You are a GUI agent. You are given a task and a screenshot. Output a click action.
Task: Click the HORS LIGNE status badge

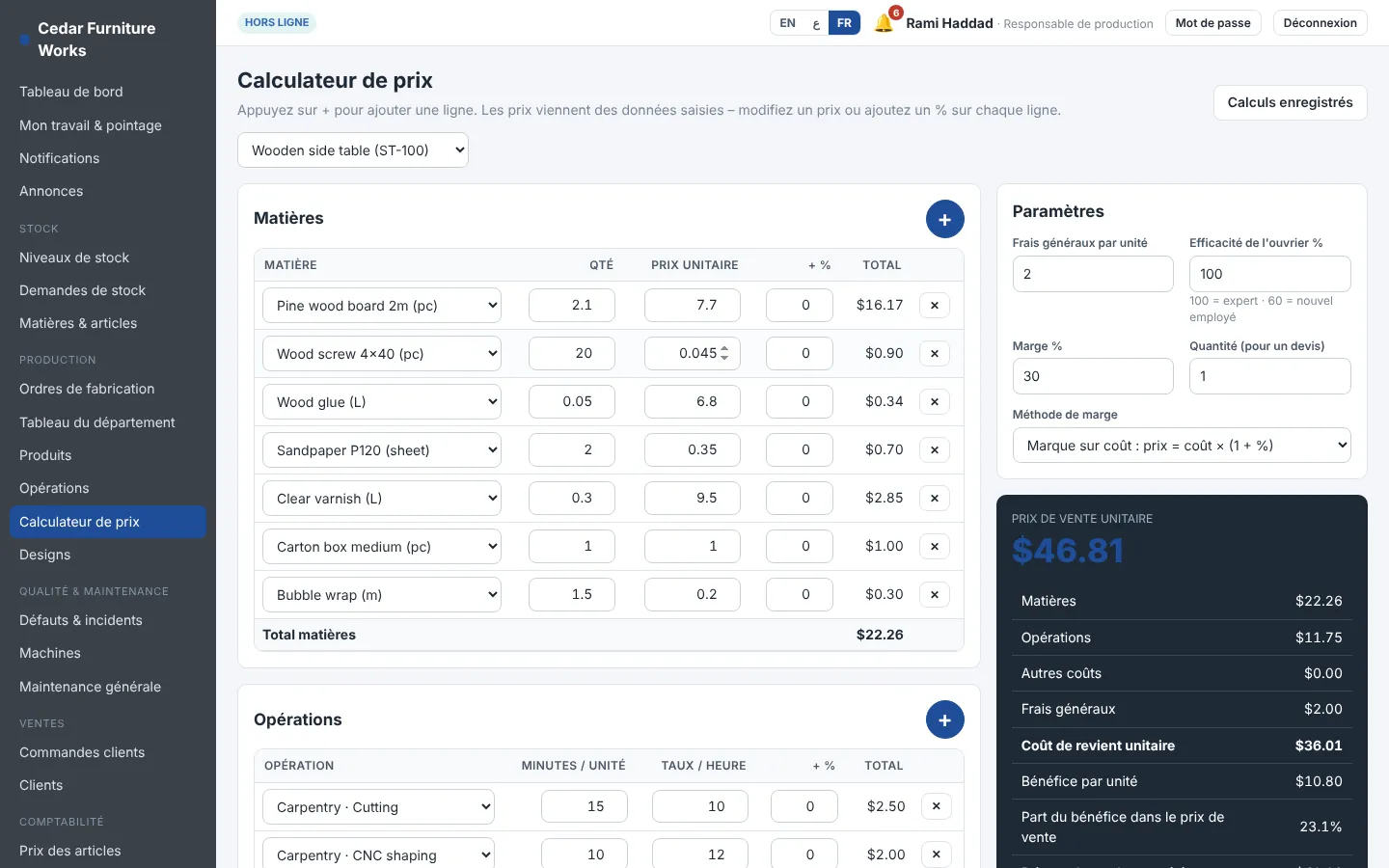click(277, 22)
